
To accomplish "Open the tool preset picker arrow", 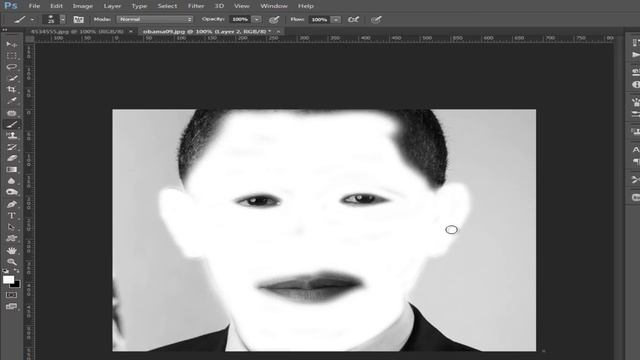I will pos(32,20).
